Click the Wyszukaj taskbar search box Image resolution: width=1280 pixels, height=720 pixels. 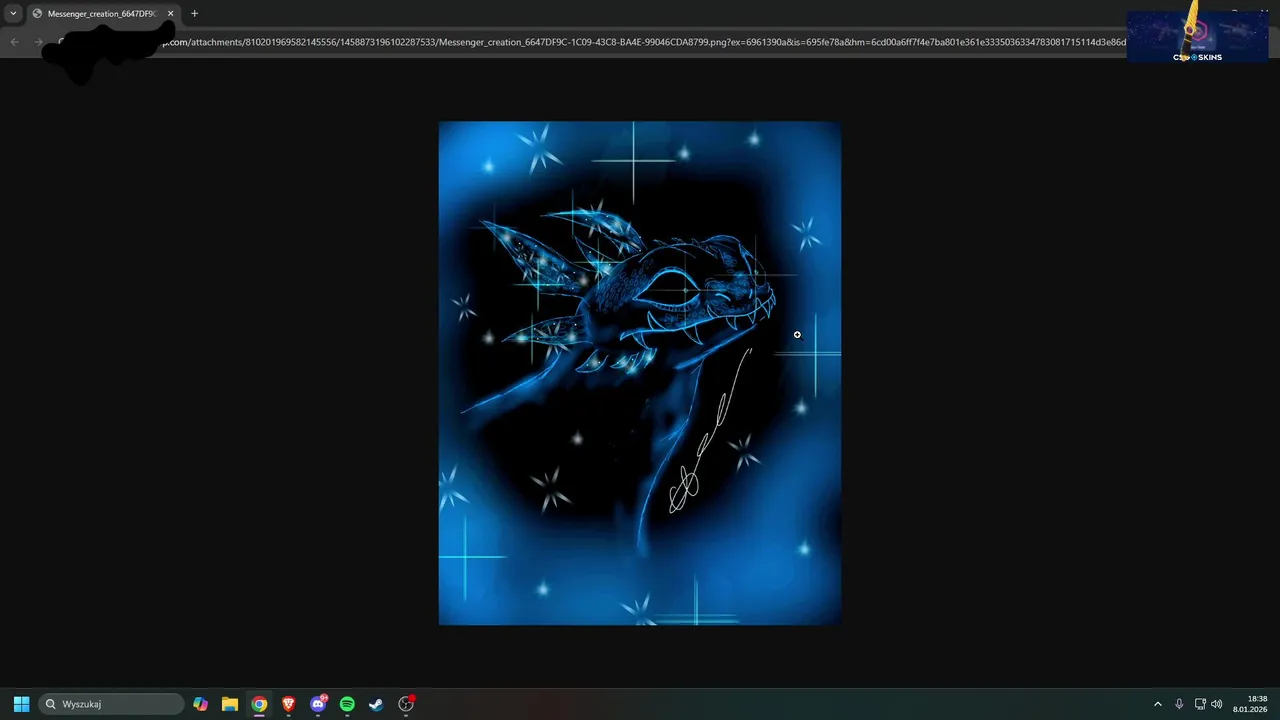tap(112, 704)
